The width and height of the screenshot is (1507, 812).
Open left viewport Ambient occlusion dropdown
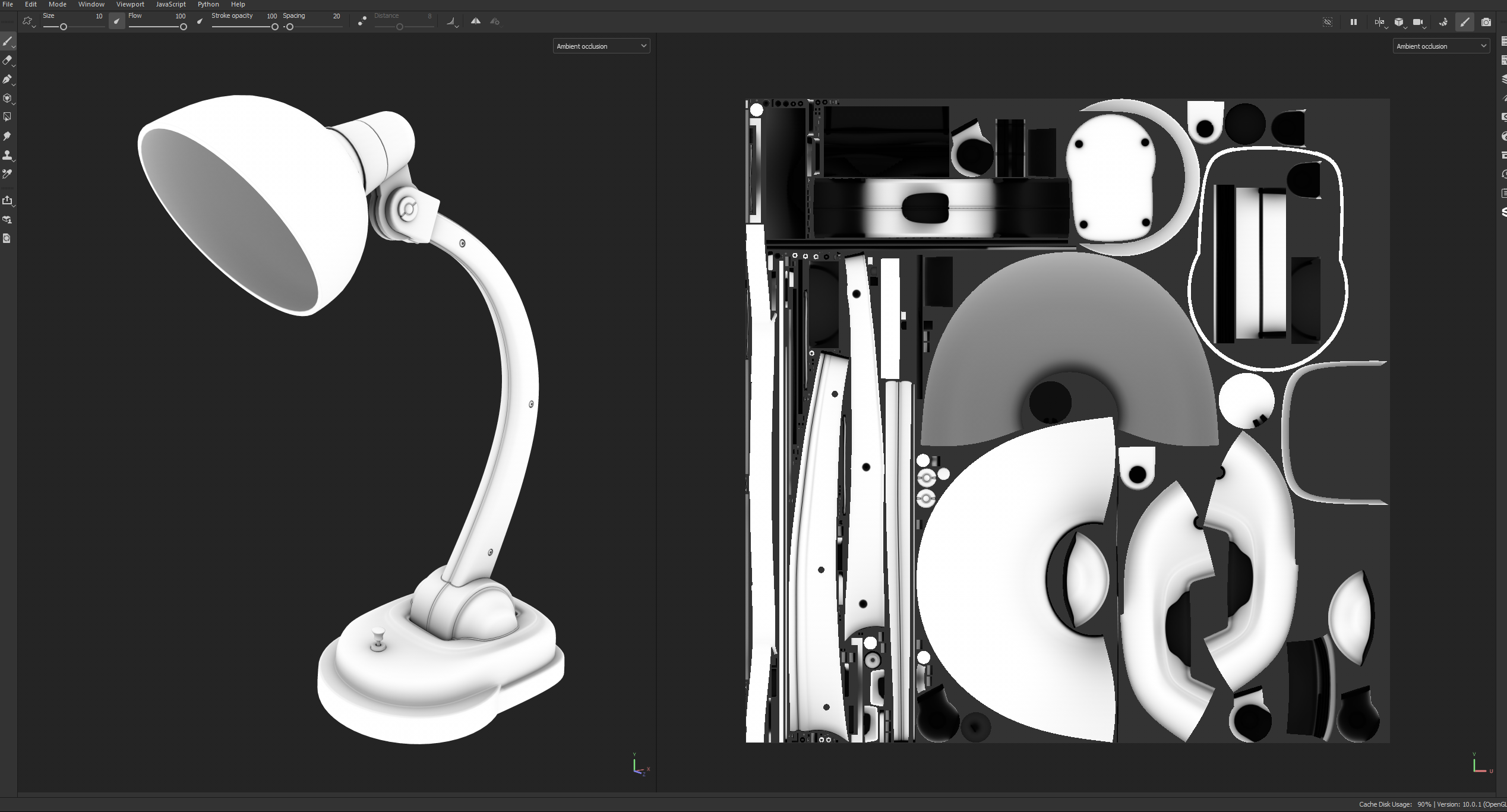(x=601, y=46)
